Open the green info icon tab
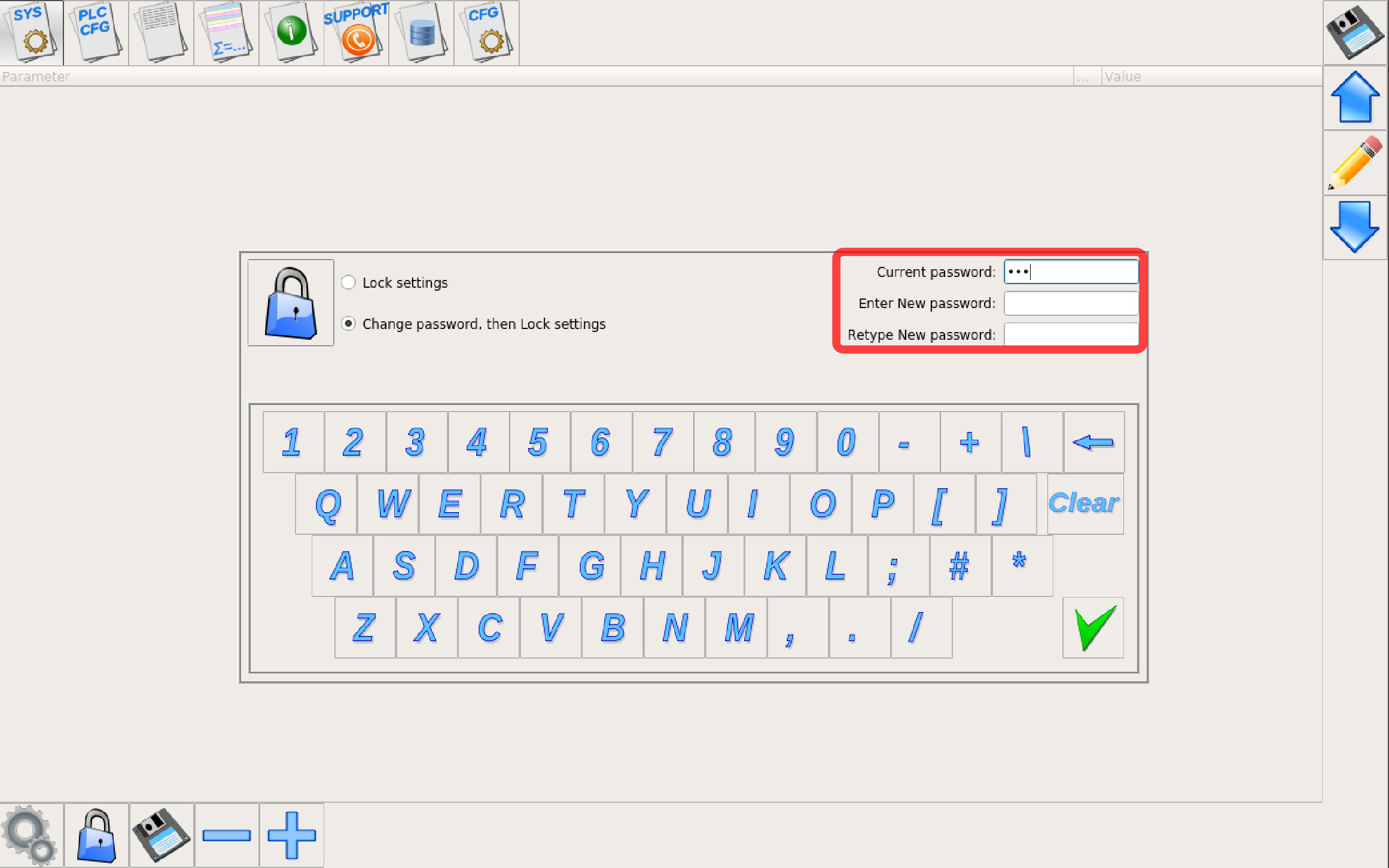This screenshot has width=1389, height=868. click(x=291, y=32)
